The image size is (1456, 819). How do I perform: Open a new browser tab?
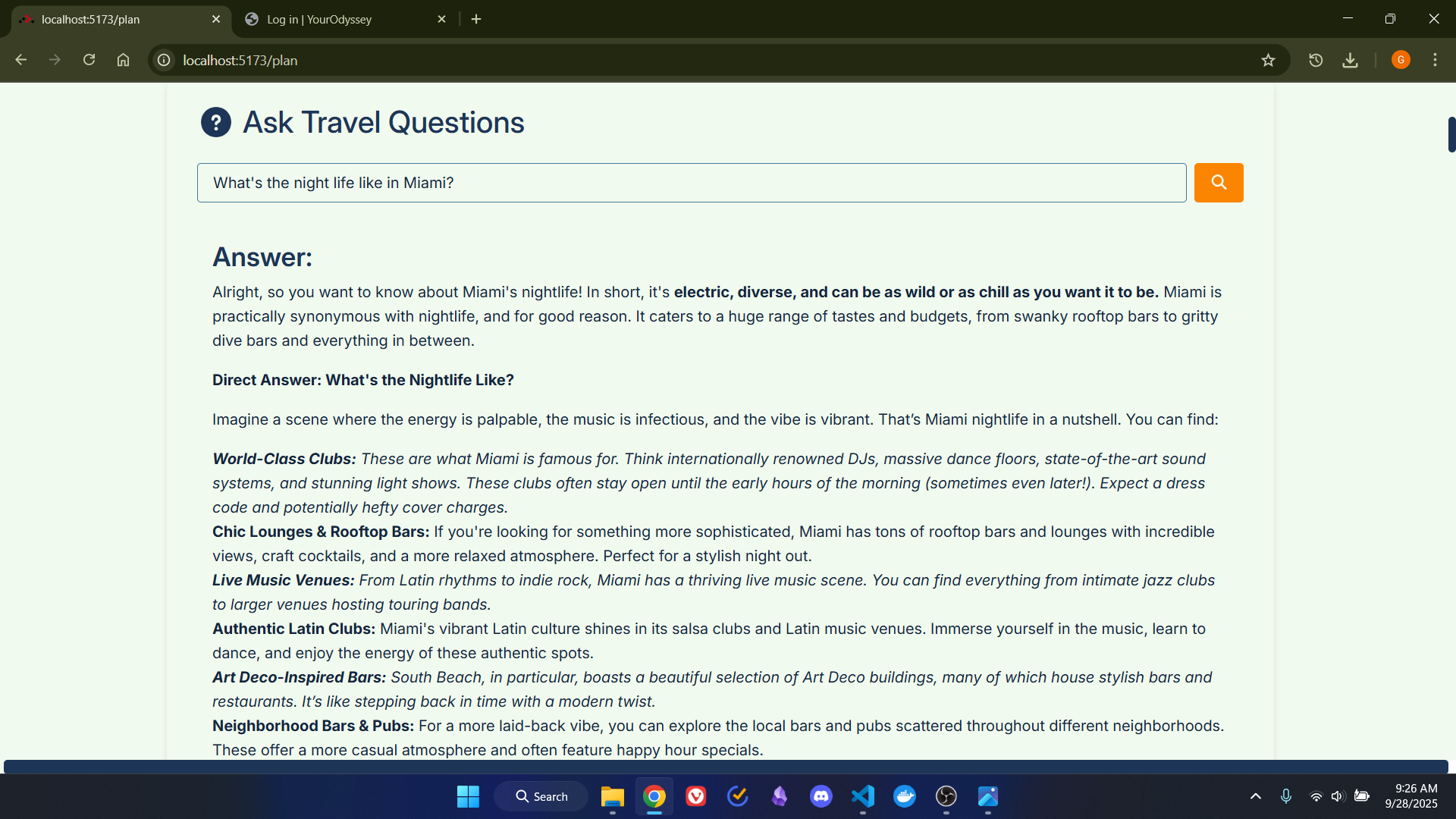pos(476,19)
